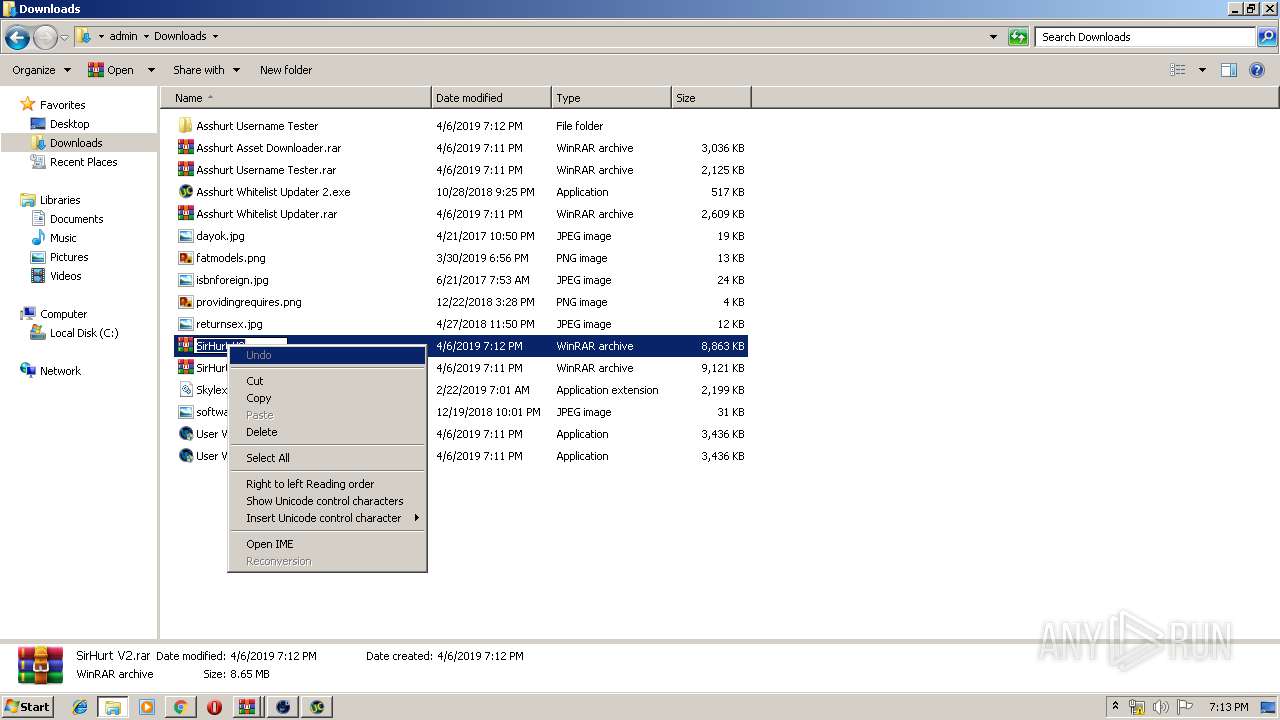Open the Music library

point(63,238)
